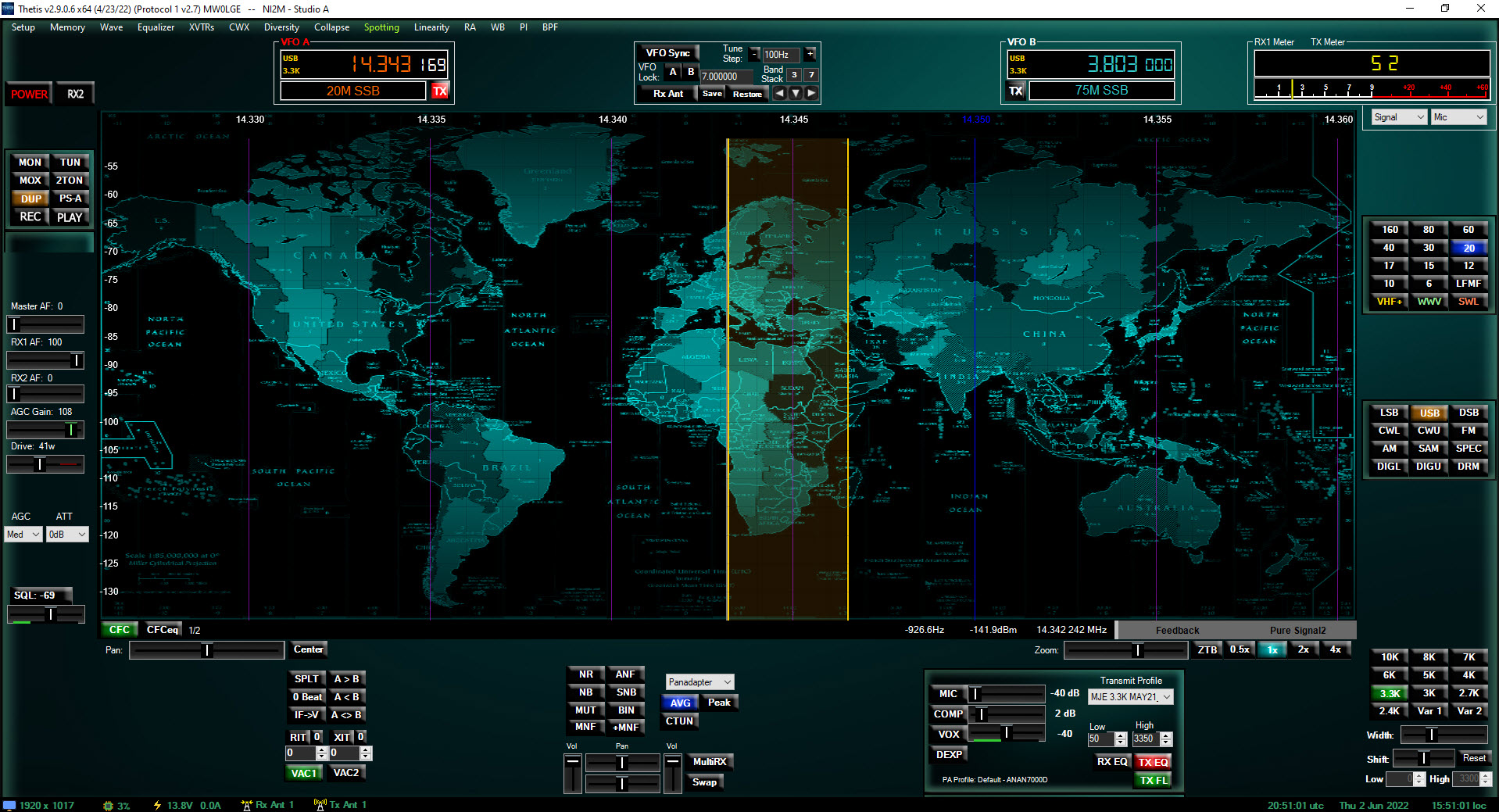The height and width of the screenshot is (812, 1499).
Task: Toggle VAC1 audio off
Action: click(303, 773)
